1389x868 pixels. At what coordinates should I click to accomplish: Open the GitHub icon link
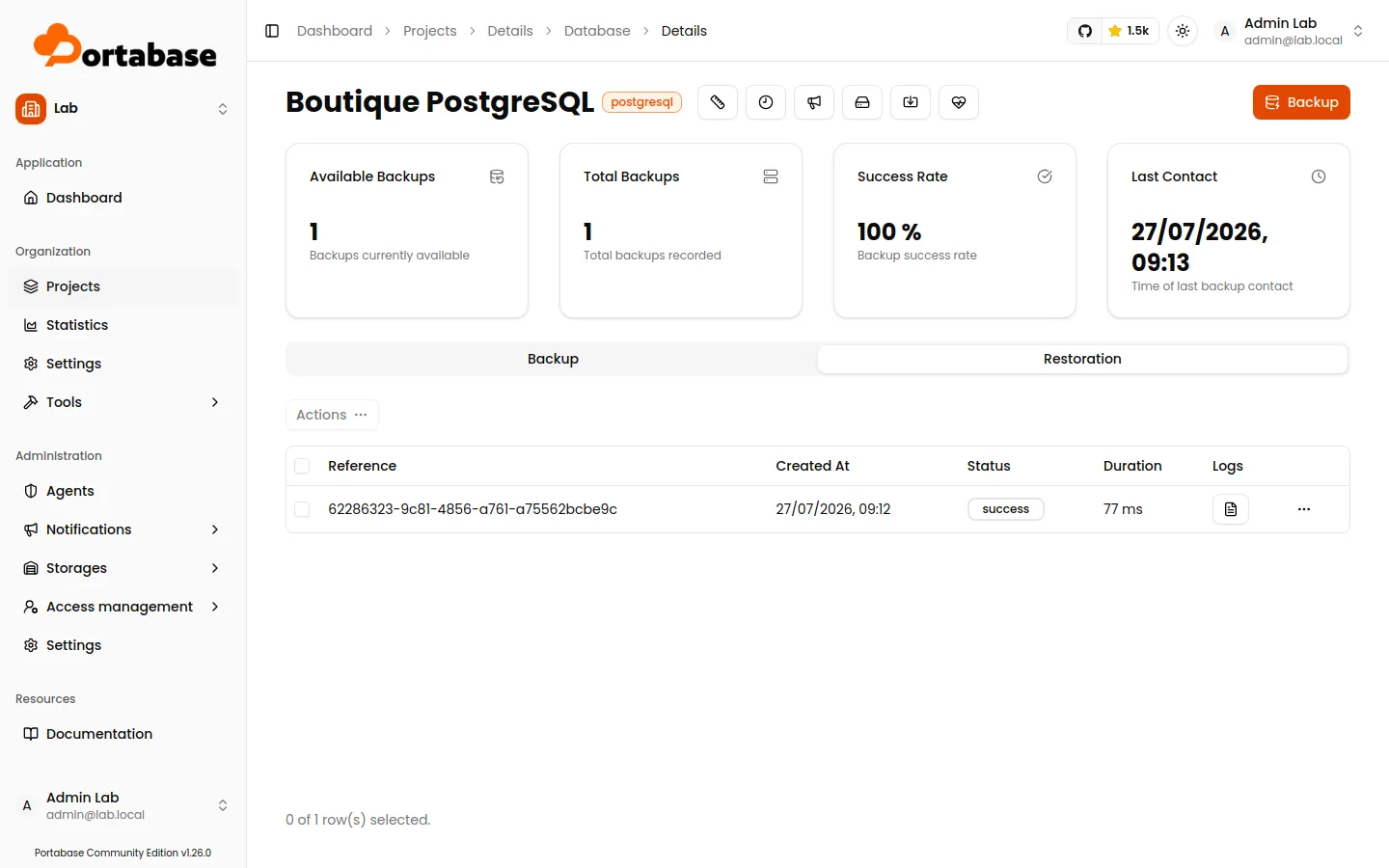(1085, 31)
